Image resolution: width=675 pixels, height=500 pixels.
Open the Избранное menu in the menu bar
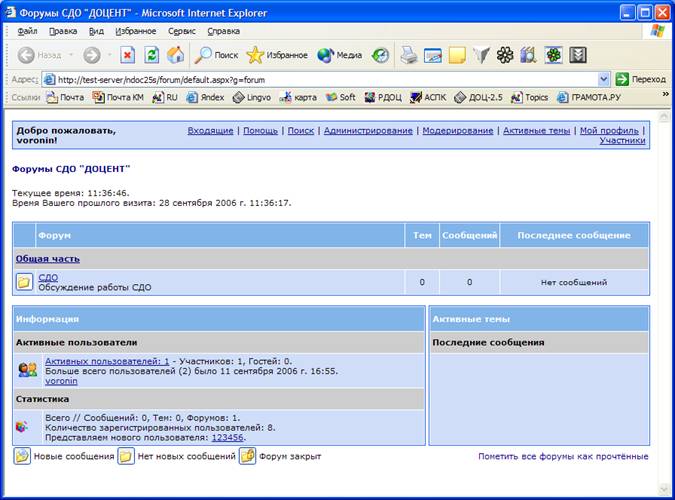click(136, 31)
